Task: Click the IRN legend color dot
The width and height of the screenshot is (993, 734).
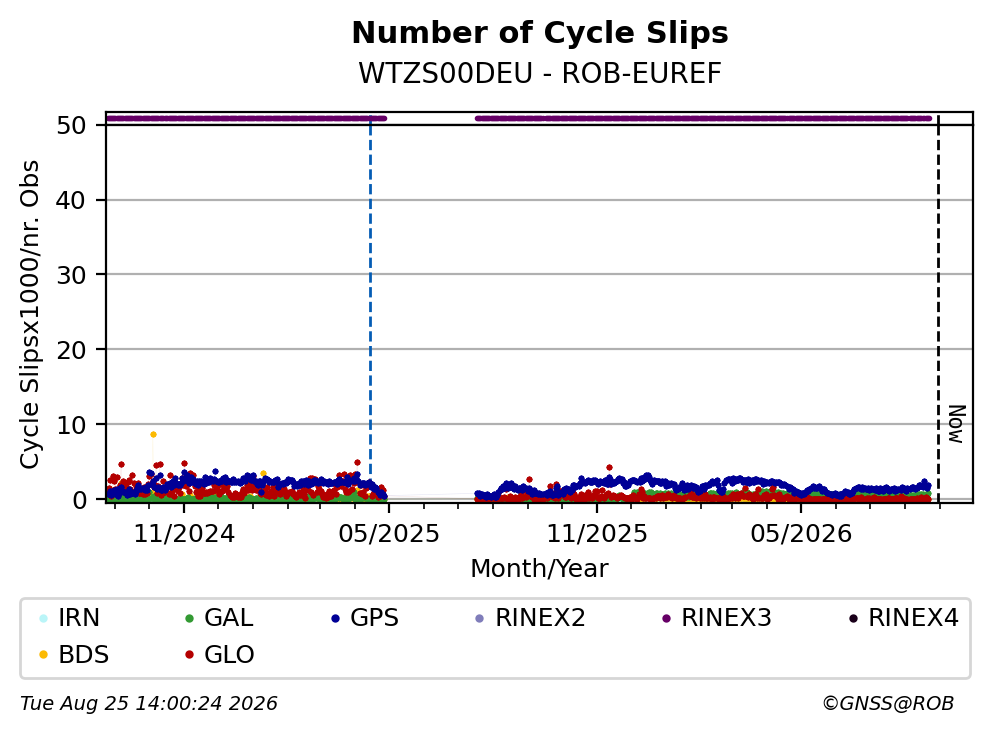Action: pyautogui.click(x=43, y=618)
